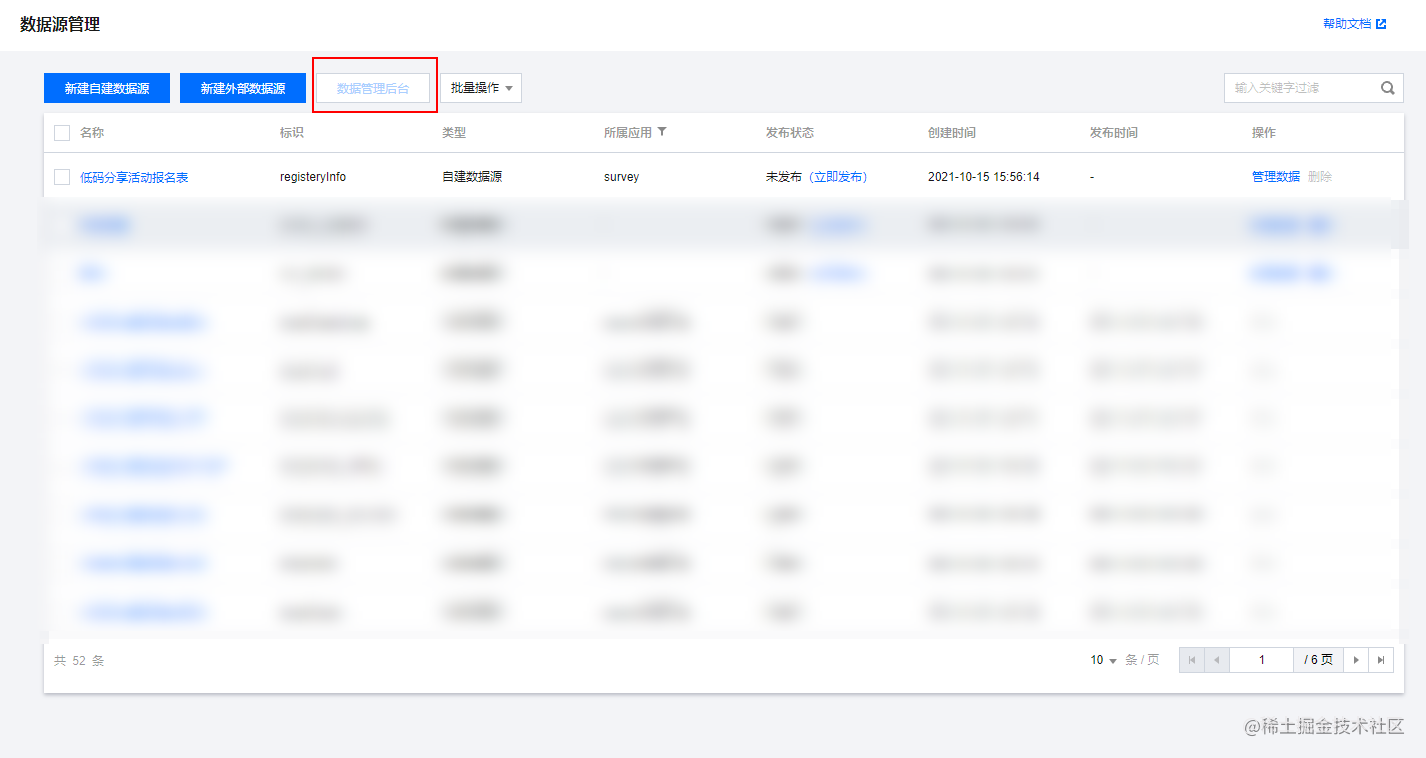Toggle the select-all header checkbox
The width and height of the screenshot is (1426, 758).
pyautogui.click(x=62, y=133)
